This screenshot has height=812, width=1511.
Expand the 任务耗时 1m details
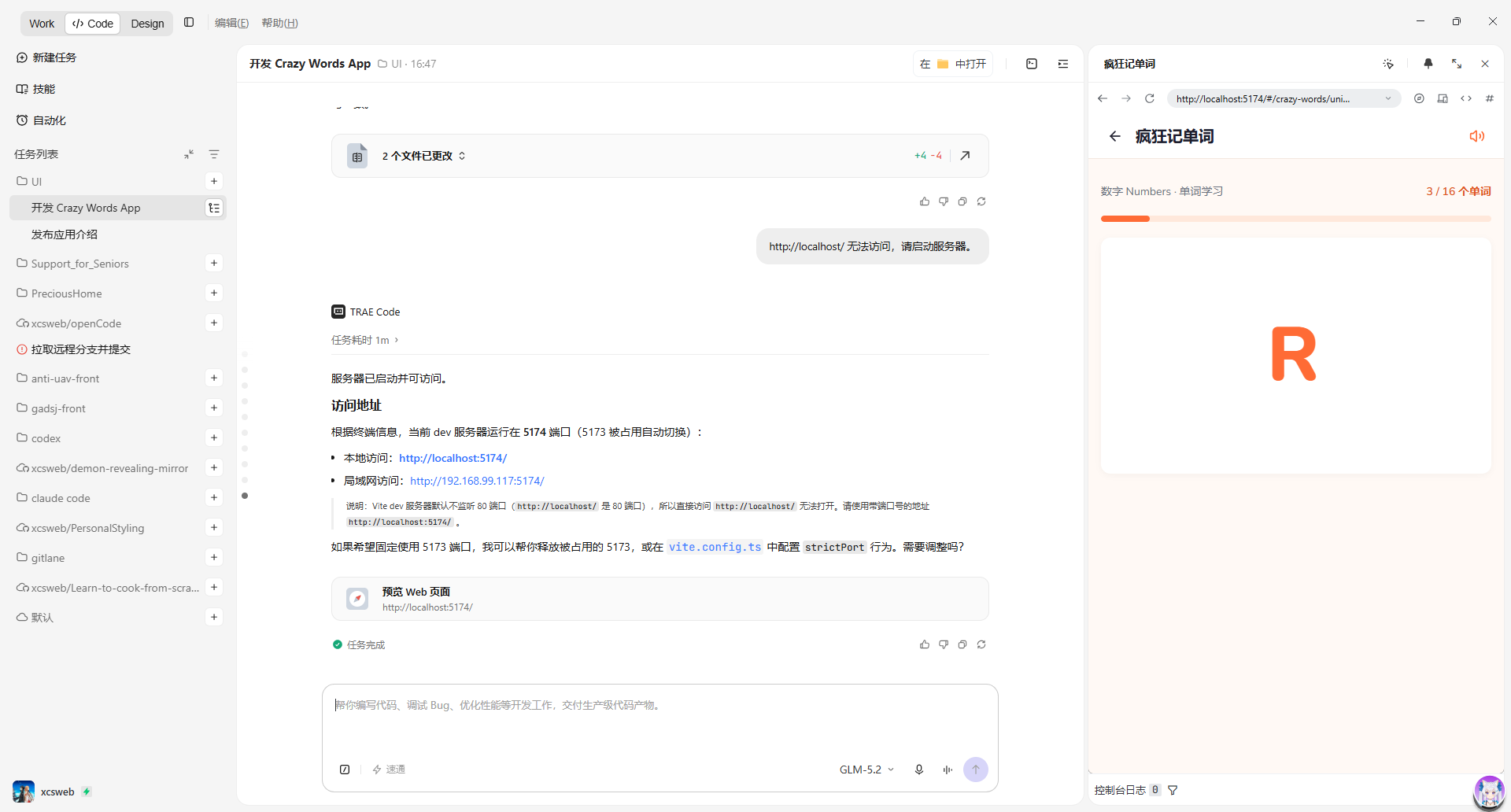[x=365, y=340]
